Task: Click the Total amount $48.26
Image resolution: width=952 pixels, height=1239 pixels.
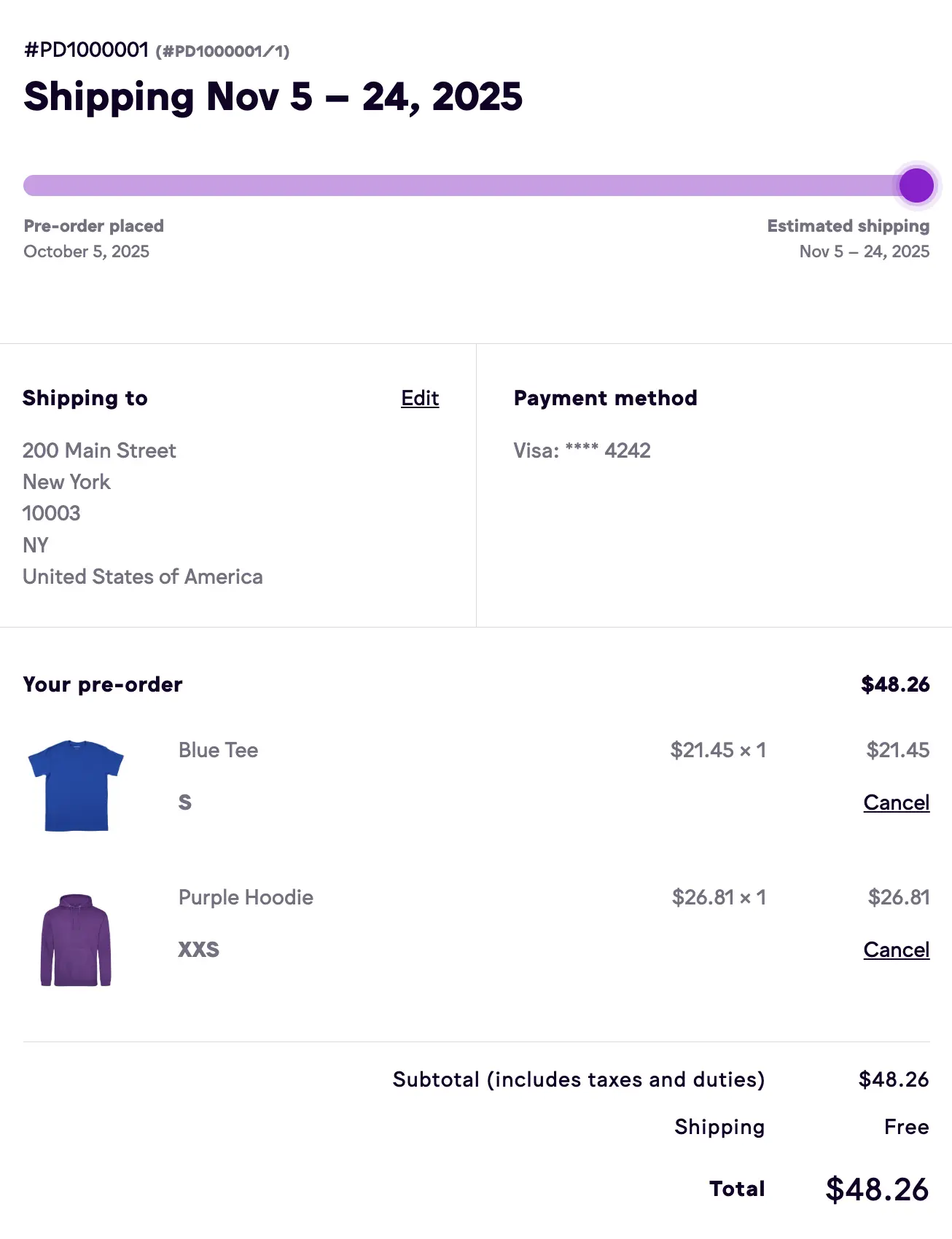Action: (877, 1189)
